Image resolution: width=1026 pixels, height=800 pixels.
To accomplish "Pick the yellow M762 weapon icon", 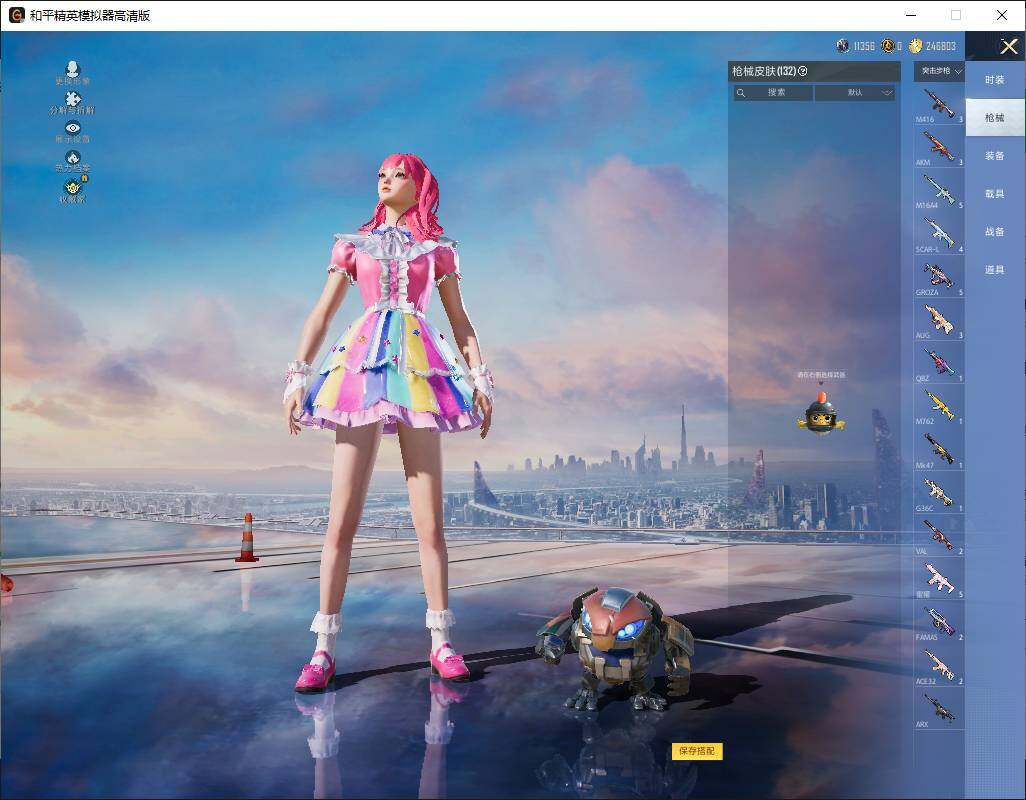I will click(939, 405).
